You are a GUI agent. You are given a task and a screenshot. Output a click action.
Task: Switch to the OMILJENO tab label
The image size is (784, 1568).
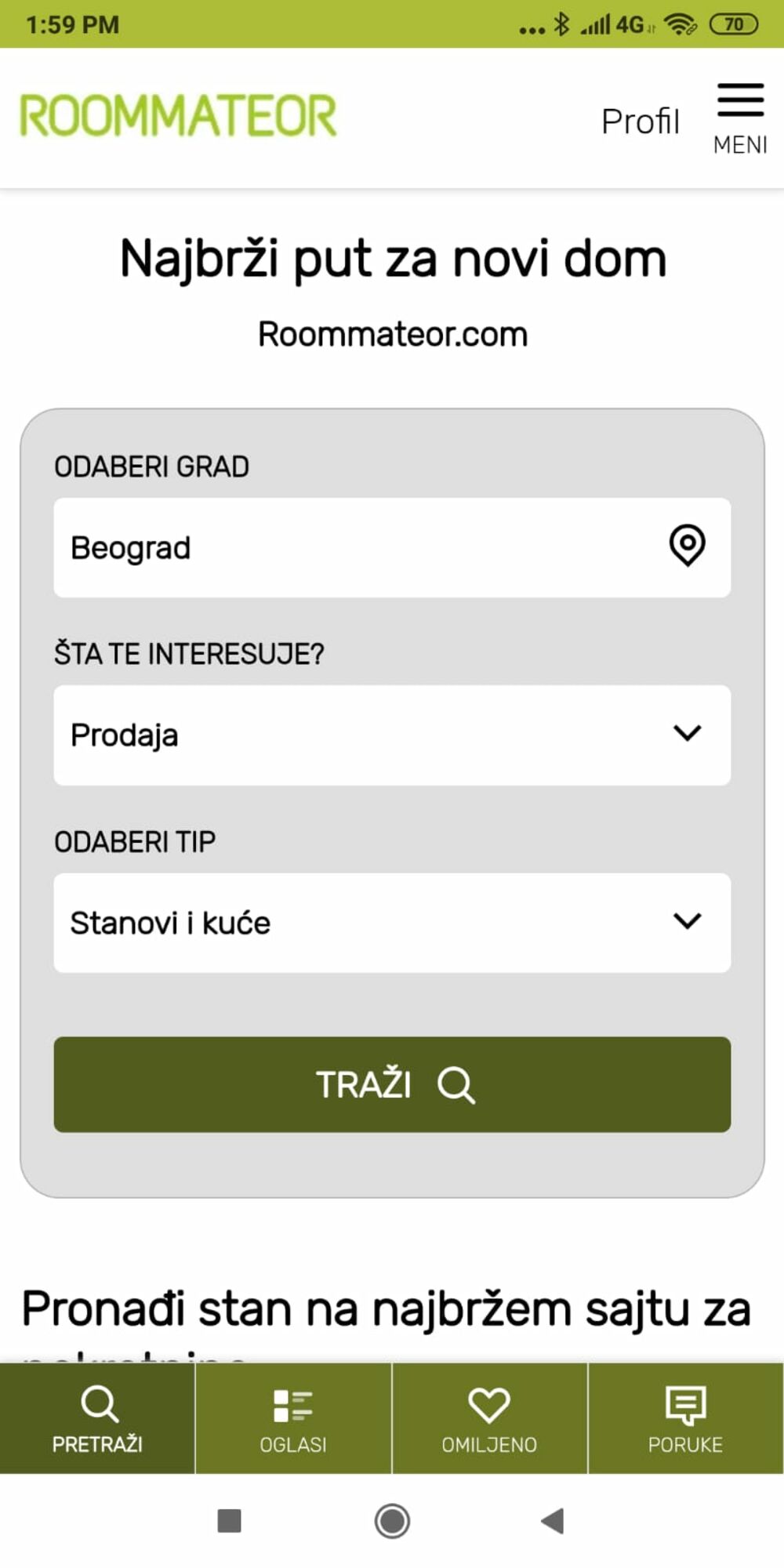click(489, 1445)
